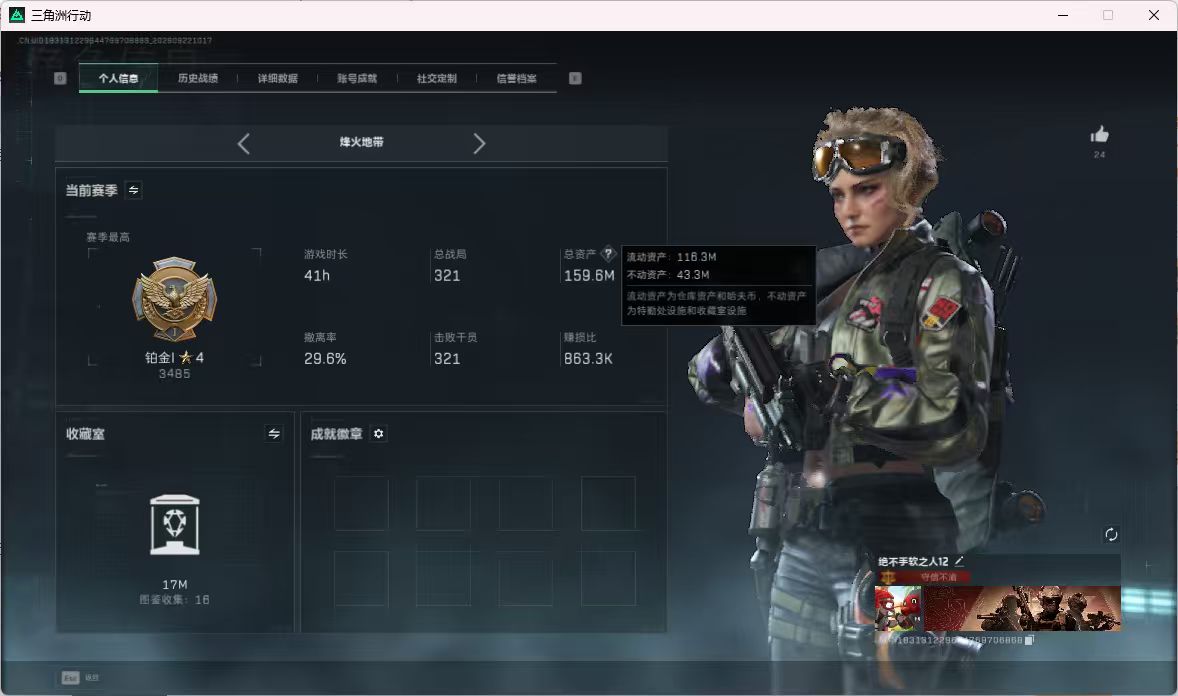Switch the 收藏室 display with swap icon
This screenshot has width=1178, height=696.
click(274, 434)
